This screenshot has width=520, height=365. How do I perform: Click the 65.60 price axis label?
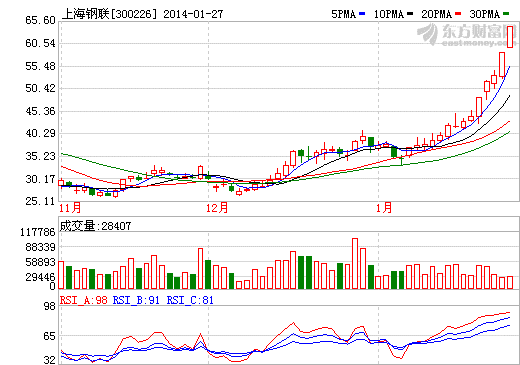[x=40, y=20]
